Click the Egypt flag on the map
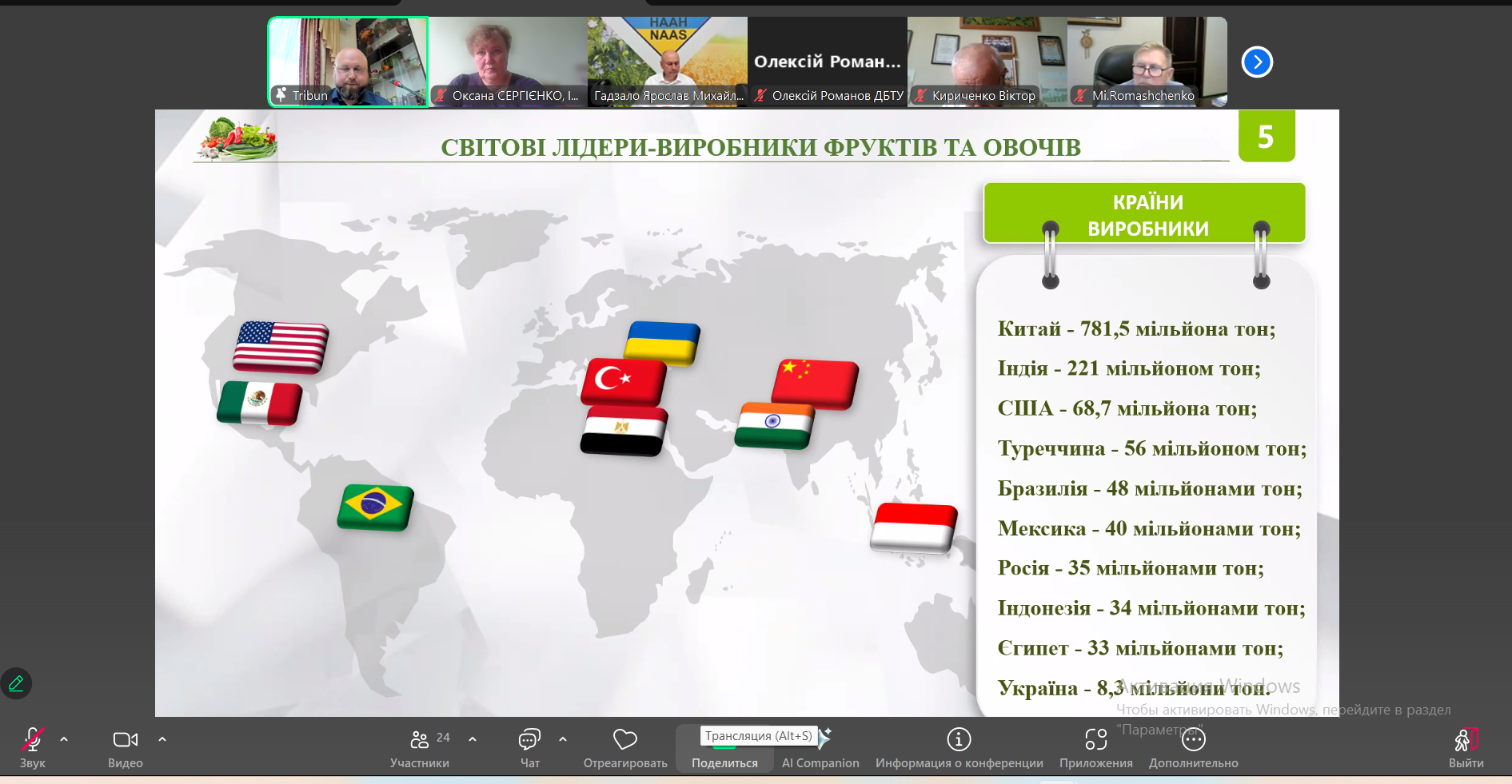The image size is (1512, 784). [624, 431]
